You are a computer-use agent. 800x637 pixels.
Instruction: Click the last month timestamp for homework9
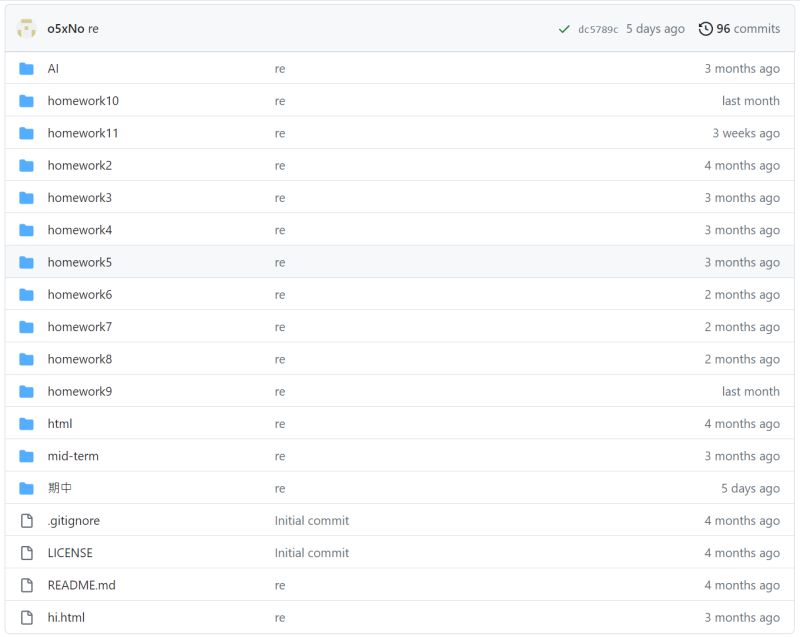coord(752,391)
